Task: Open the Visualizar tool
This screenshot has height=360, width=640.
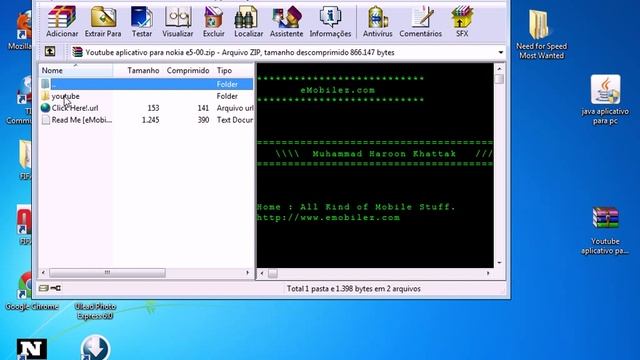Action: coord(178,21)
